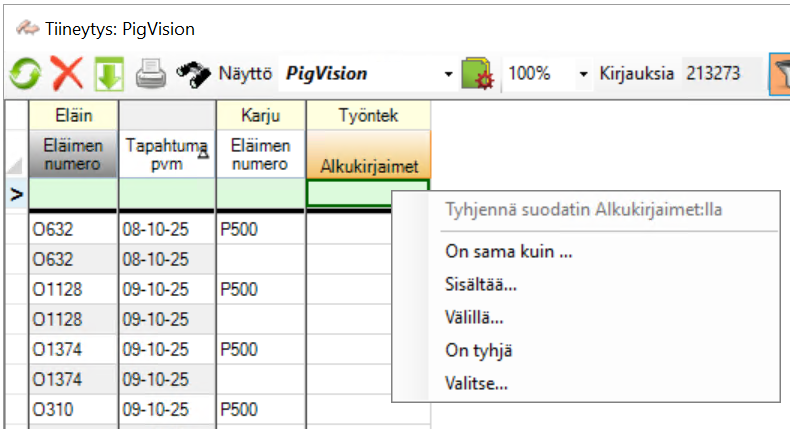Viewport: 790px width, 429px height.
Task: Click the printer icon
Action: point(151,74)
